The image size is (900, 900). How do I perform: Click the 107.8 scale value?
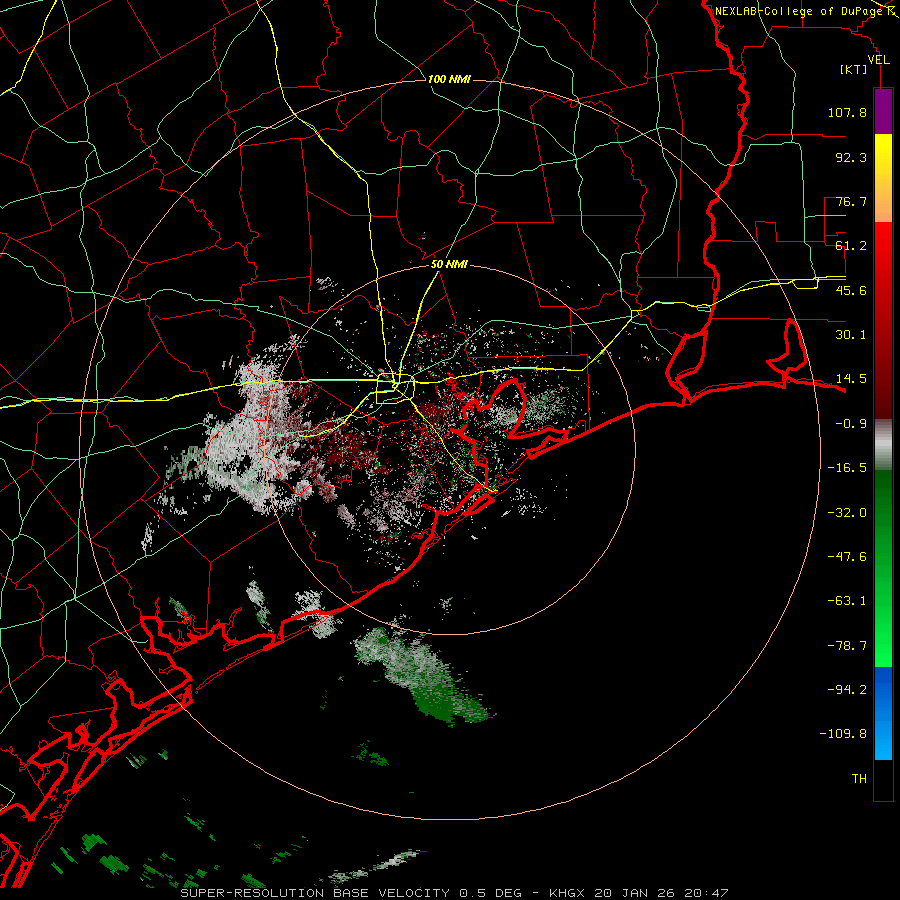coord(847,112)
